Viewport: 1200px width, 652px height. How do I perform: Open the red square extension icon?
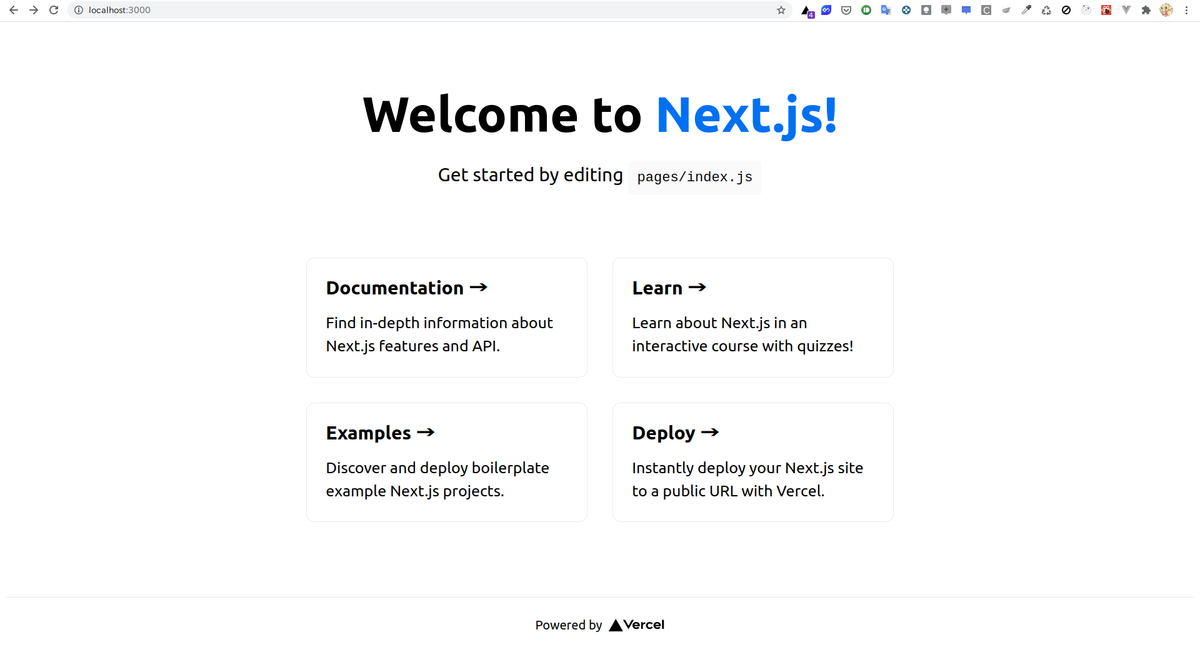coord(1106,10)
